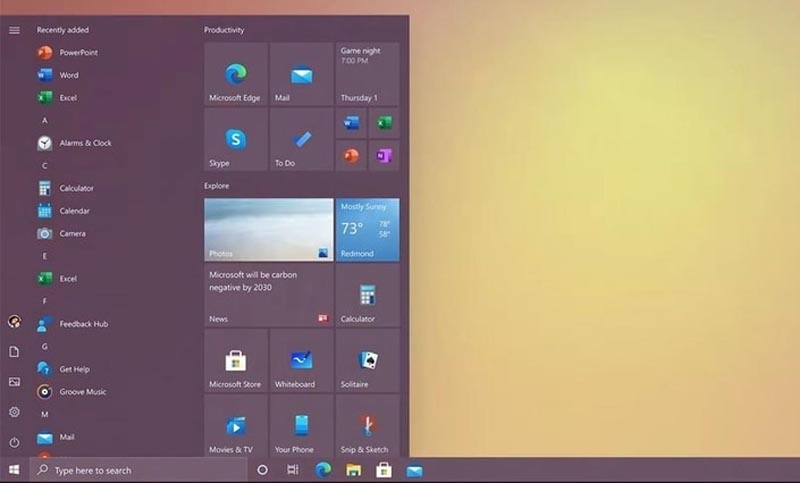Expand the Start hamburger menu
Screen dimensions: 800x483
pyautogui.click(x=14, y=30)
